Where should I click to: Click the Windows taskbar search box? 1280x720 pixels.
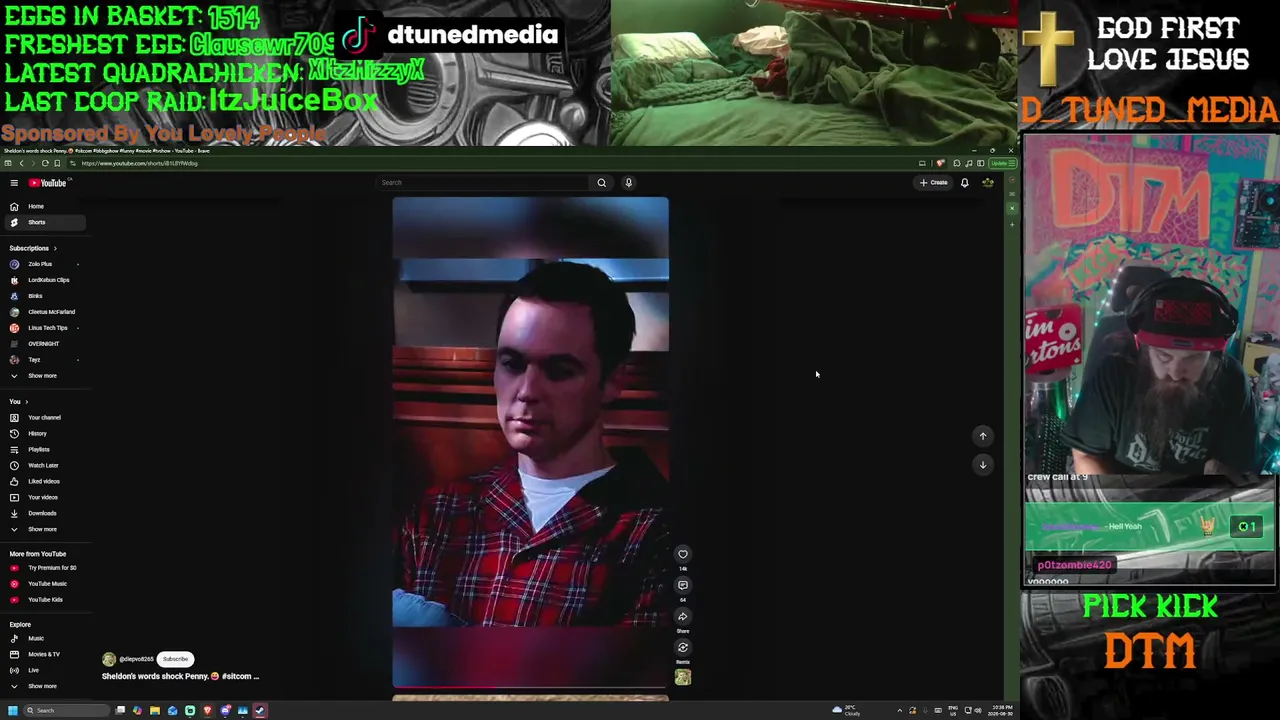(67, 711)
